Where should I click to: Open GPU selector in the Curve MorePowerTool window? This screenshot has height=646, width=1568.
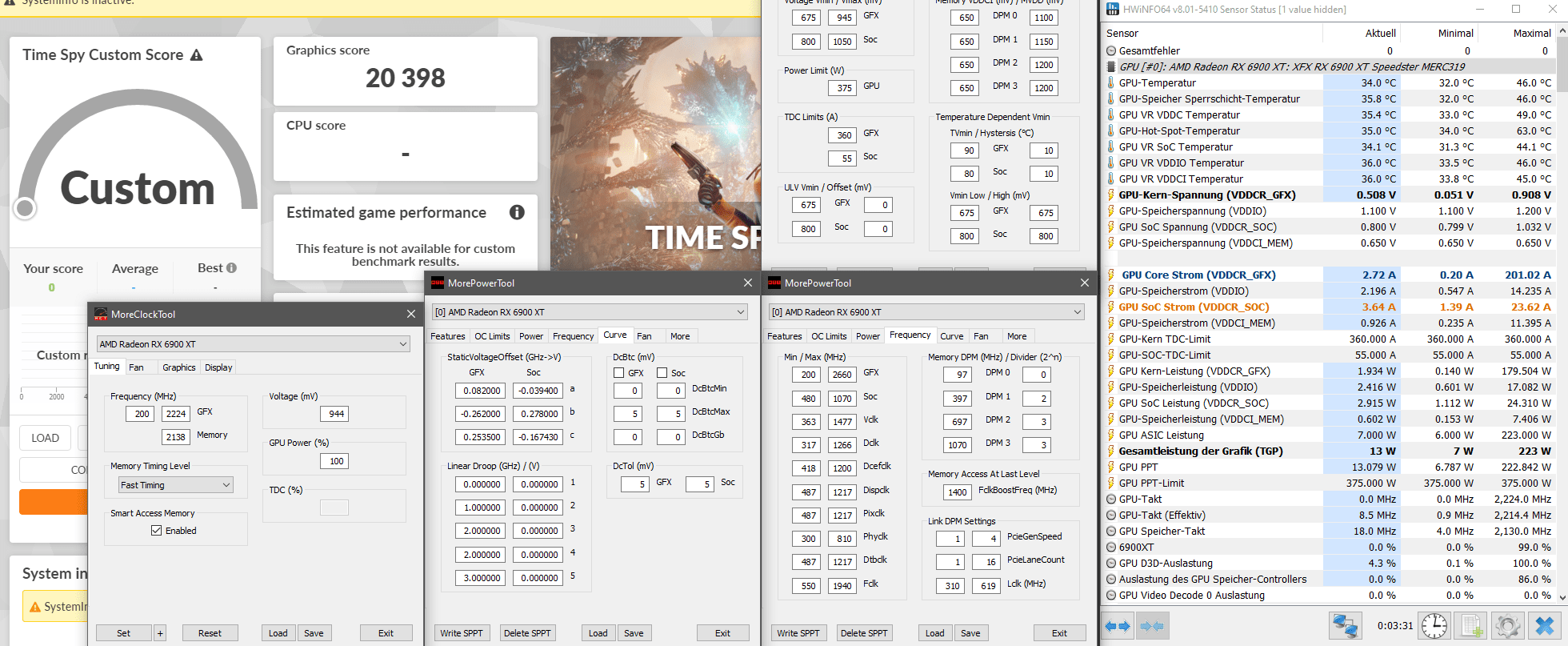pos(590,312)
